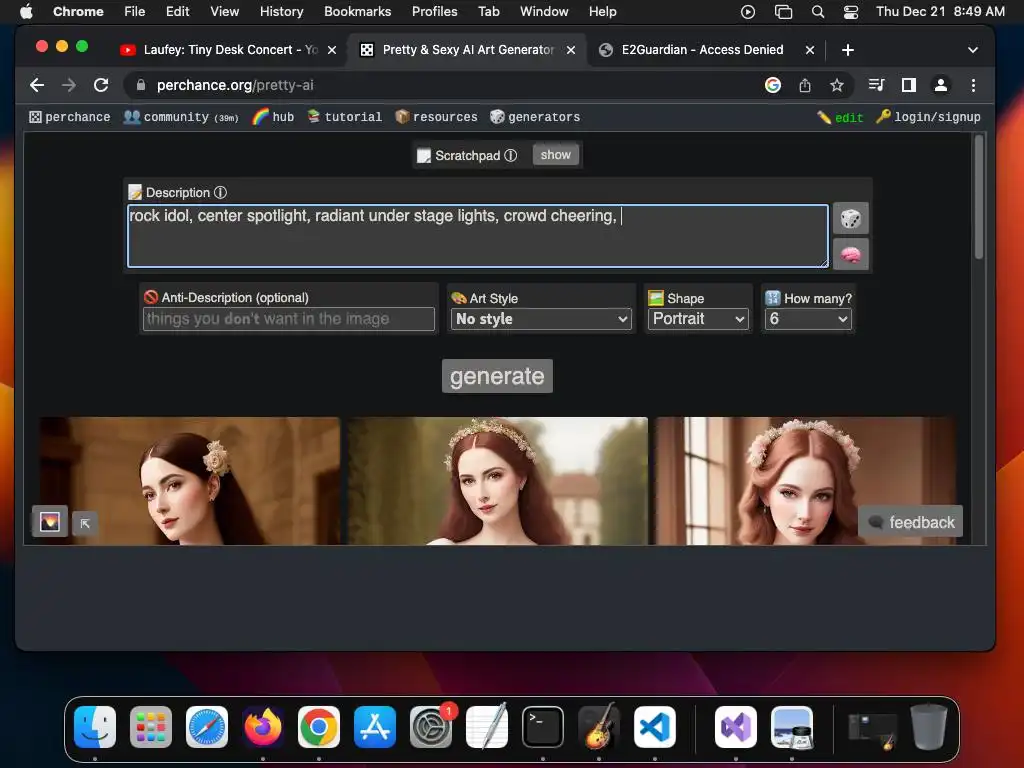
Task: Click the browser forward arrow
Action: click(x=69, y=85)
